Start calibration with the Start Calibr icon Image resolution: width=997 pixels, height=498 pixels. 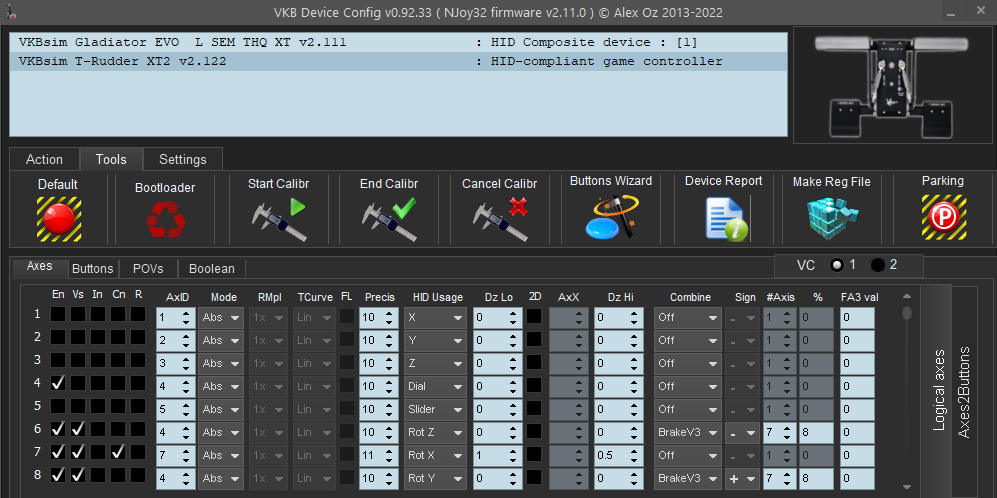tap(278, 219)
